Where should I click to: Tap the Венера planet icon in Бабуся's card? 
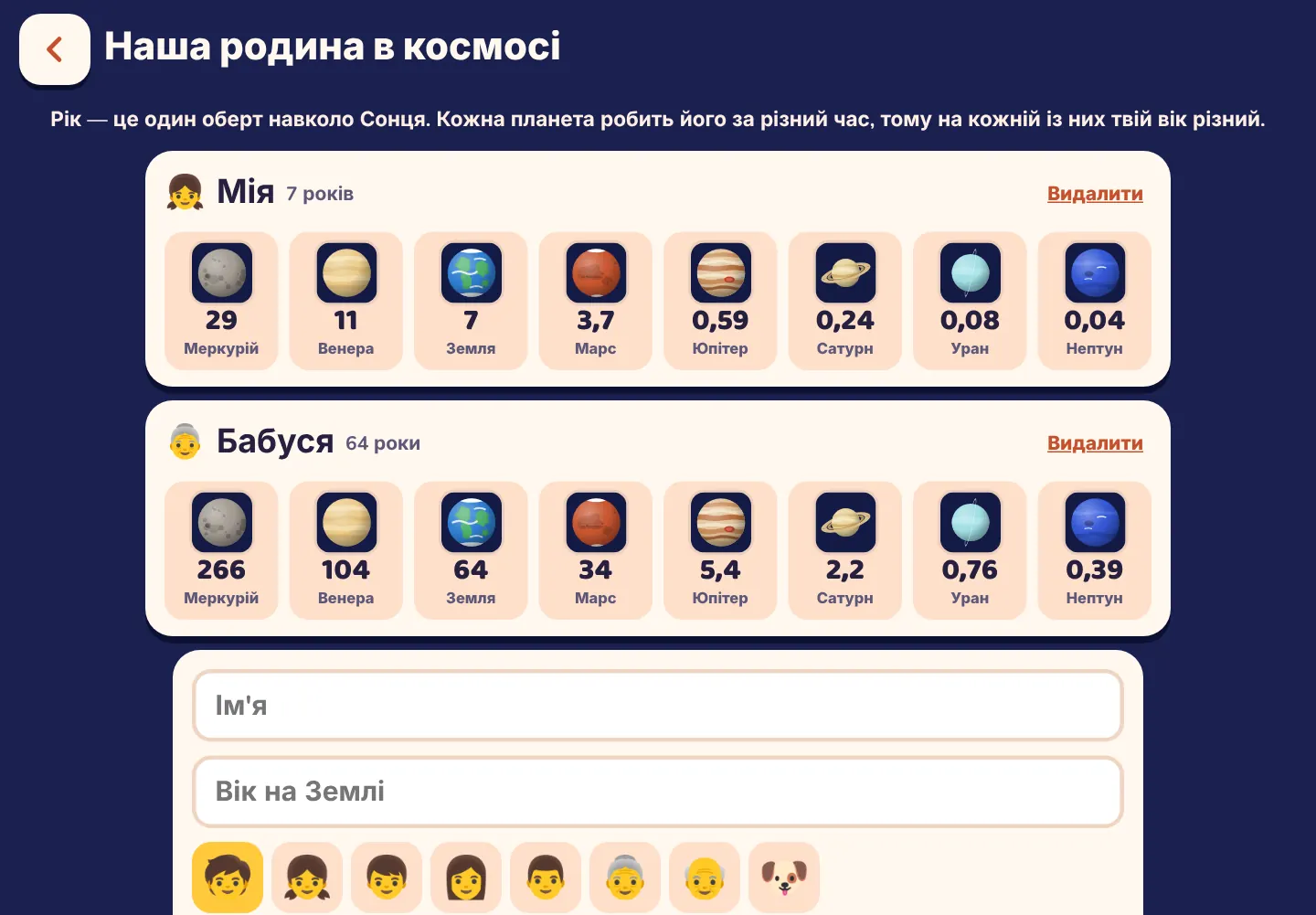click(346, 522)
